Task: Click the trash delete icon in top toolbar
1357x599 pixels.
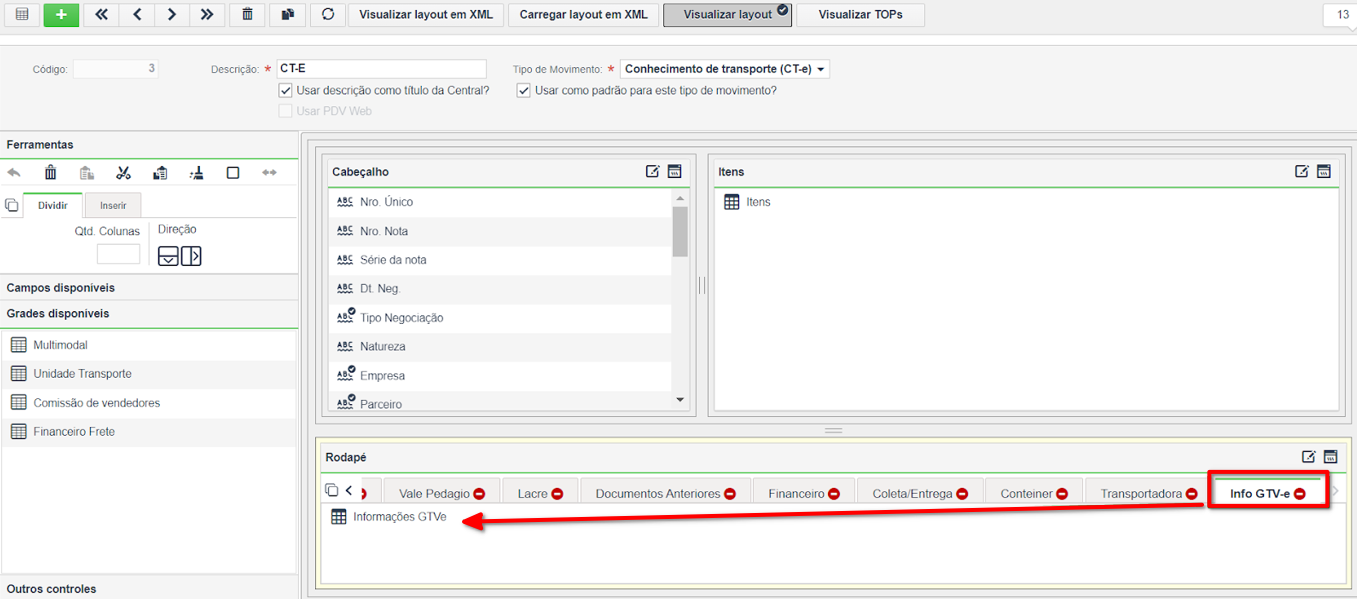Action: point(247,15)
